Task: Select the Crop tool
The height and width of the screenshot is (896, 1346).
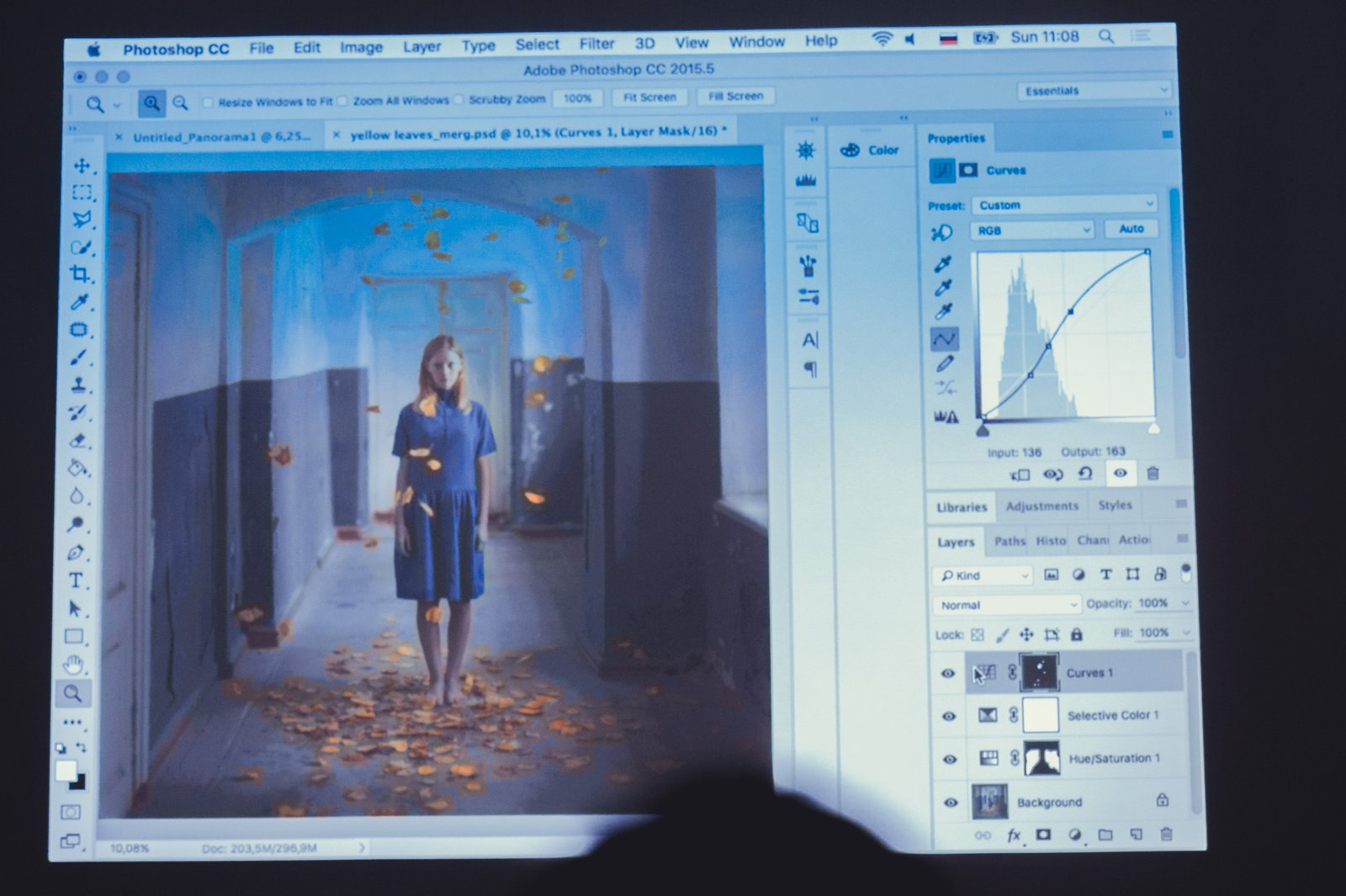Action: click(x=80, y=274)
